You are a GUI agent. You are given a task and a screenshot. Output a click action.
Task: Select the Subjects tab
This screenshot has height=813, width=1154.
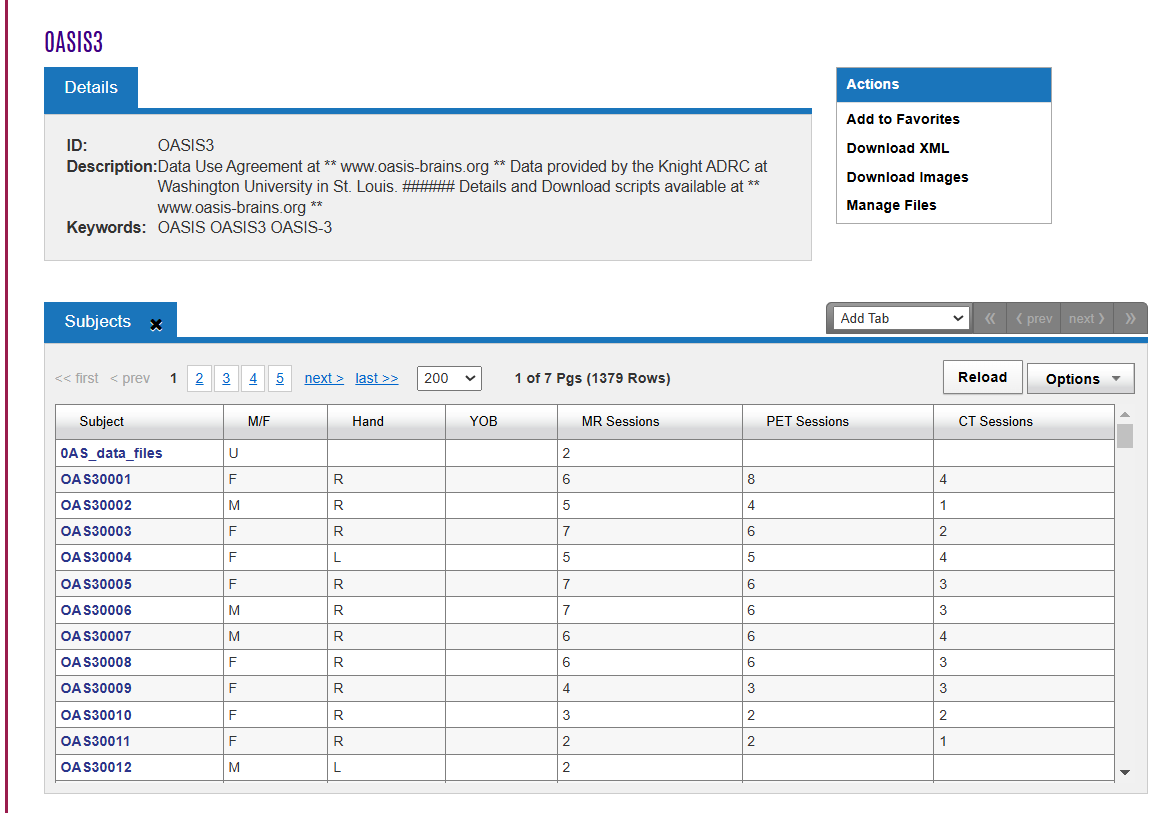pos(98,322)
